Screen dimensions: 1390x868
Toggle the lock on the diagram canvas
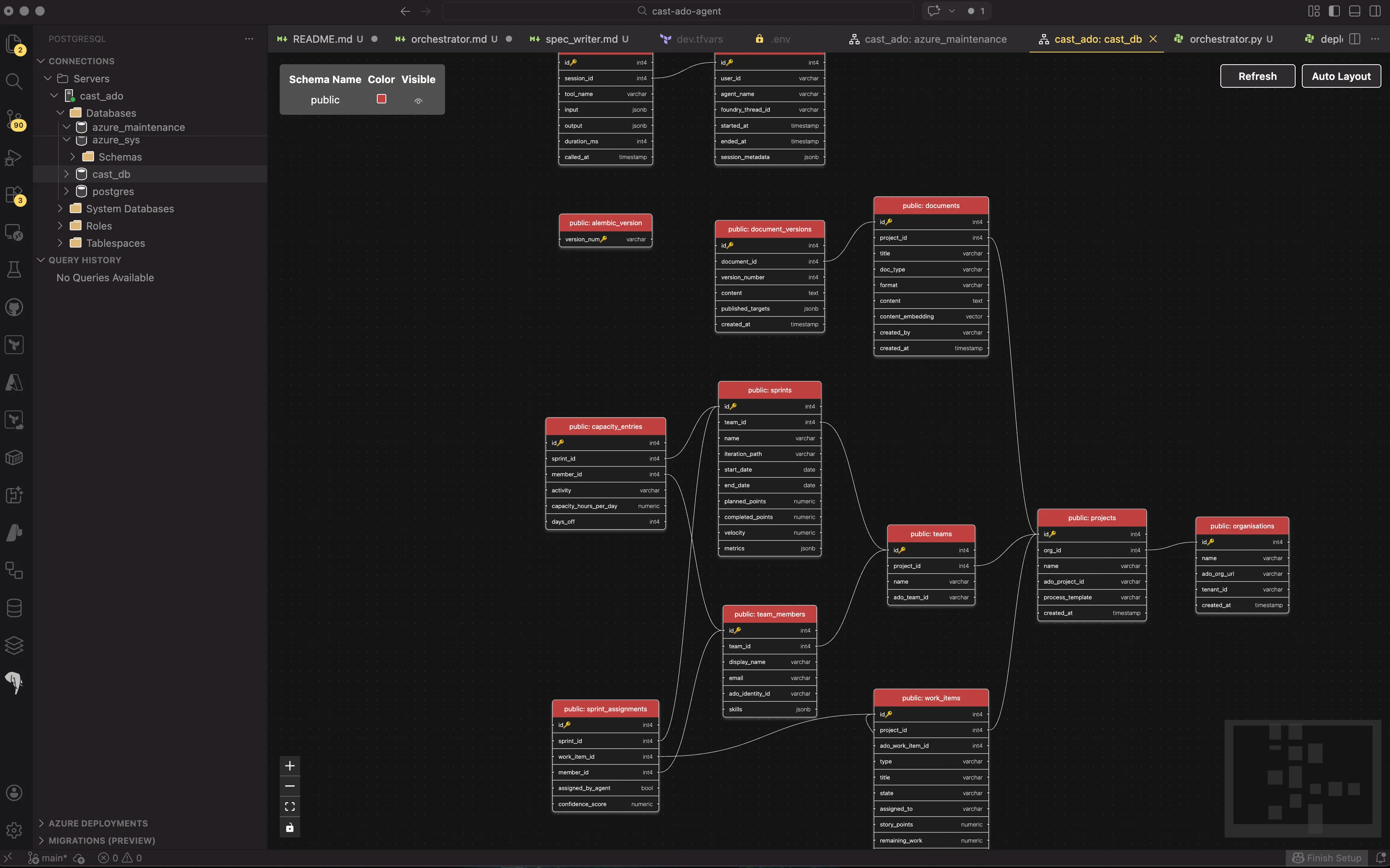pos(290,827)
